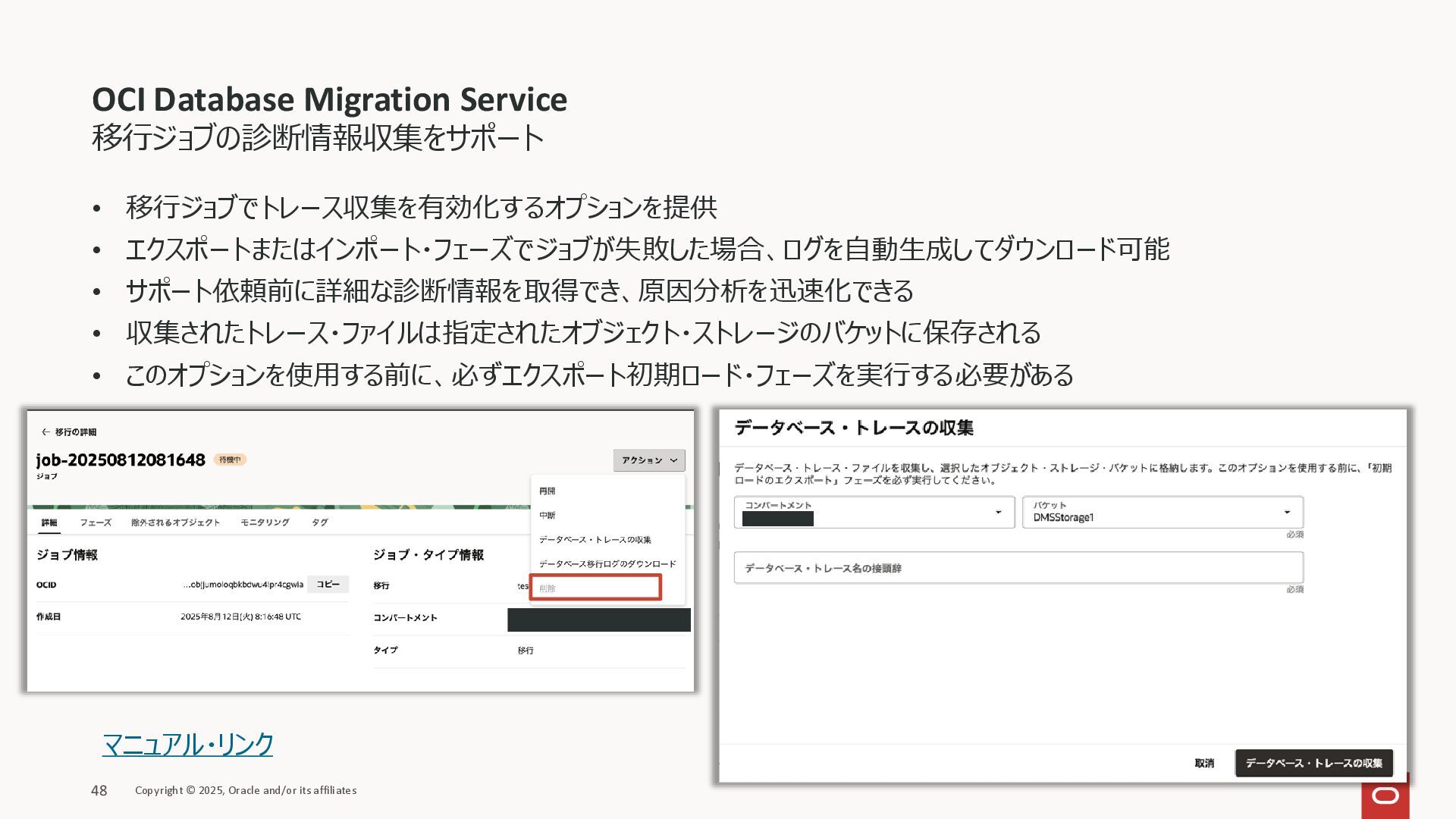The height and width of the screenshot is (819, 1456).
Task: Open the モニタリング tab
Action: tap(265, 522)
